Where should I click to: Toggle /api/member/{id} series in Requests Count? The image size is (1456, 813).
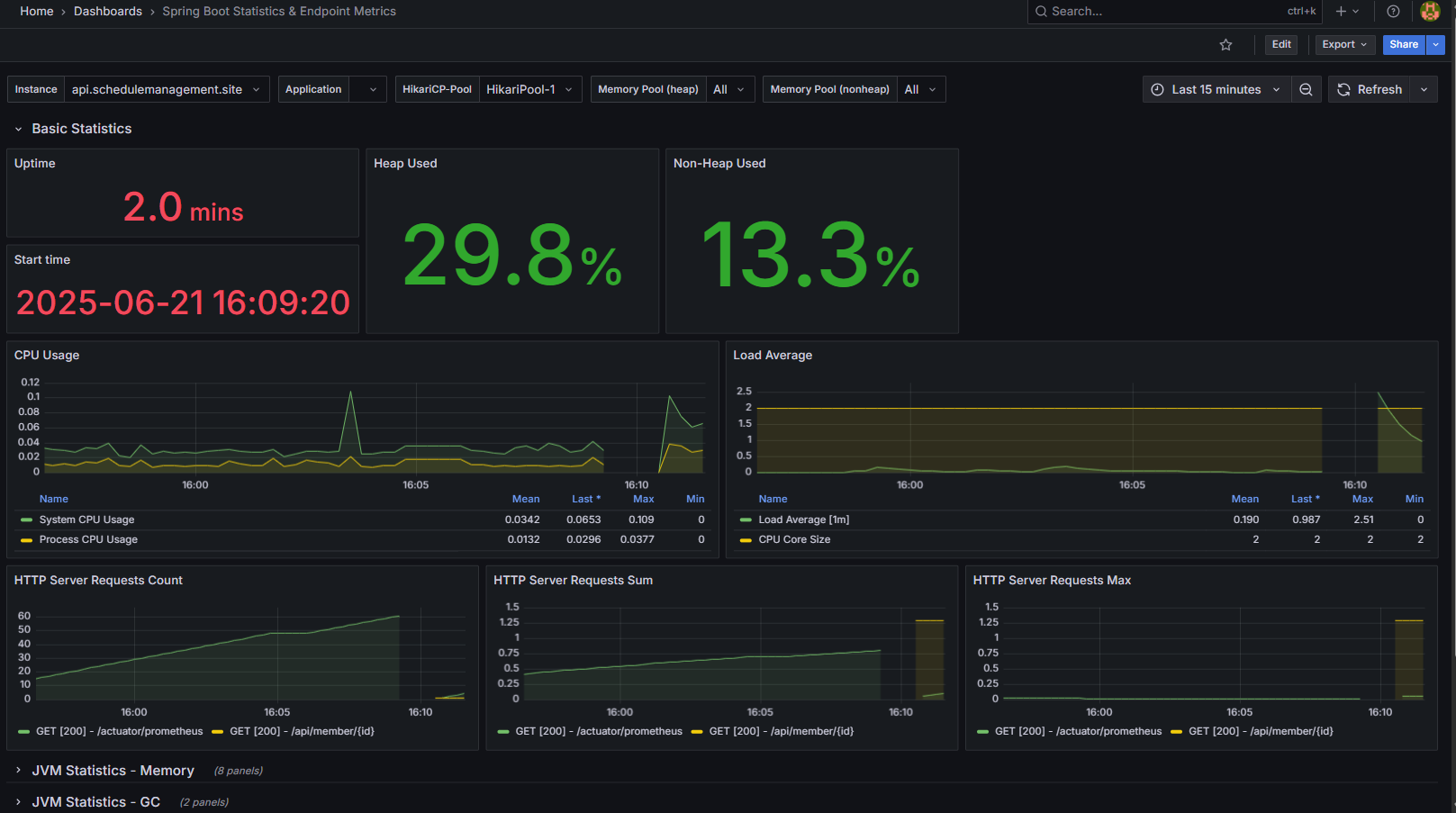pos(302,731)
